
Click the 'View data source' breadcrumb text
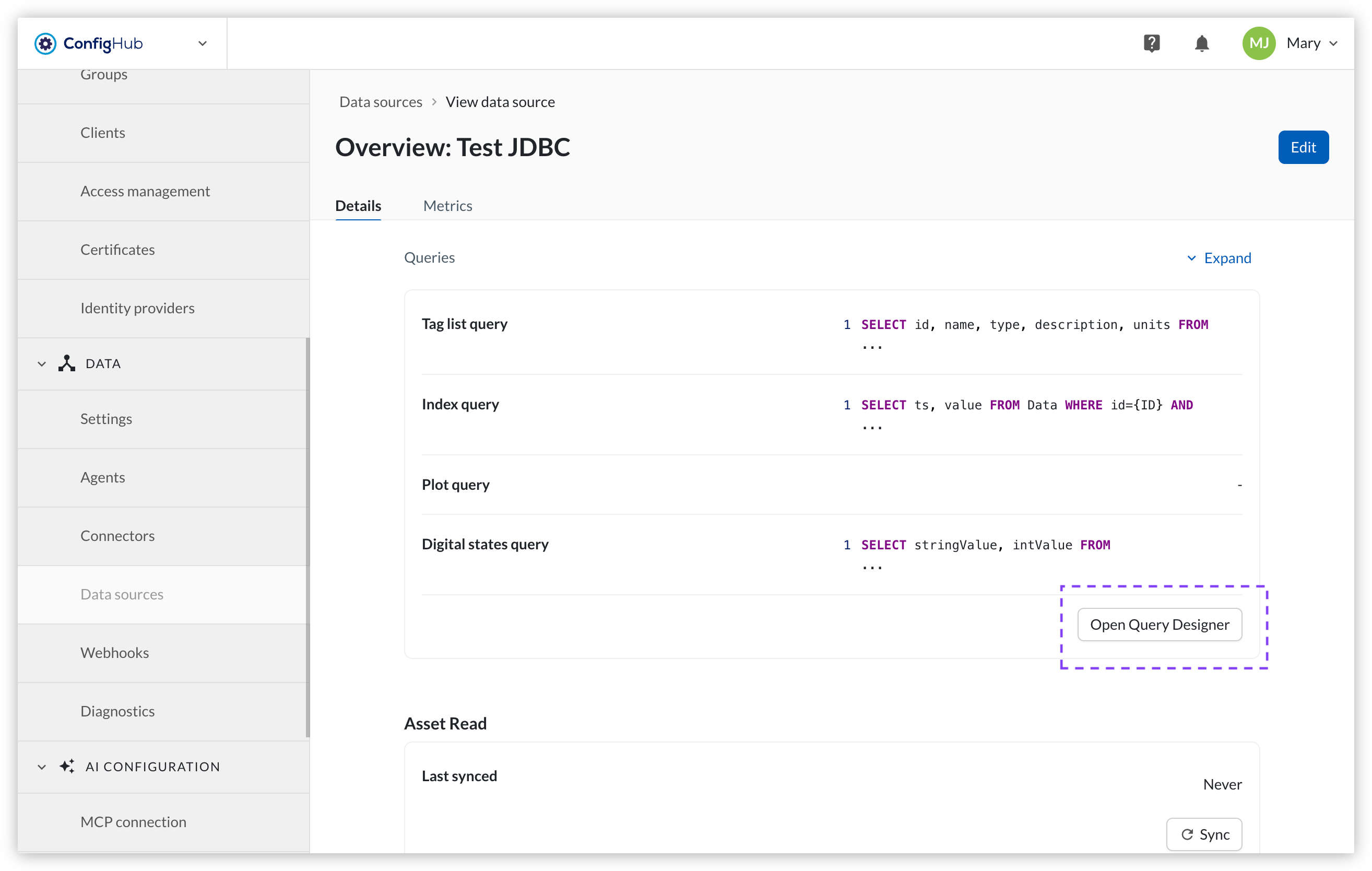(500, 101)
